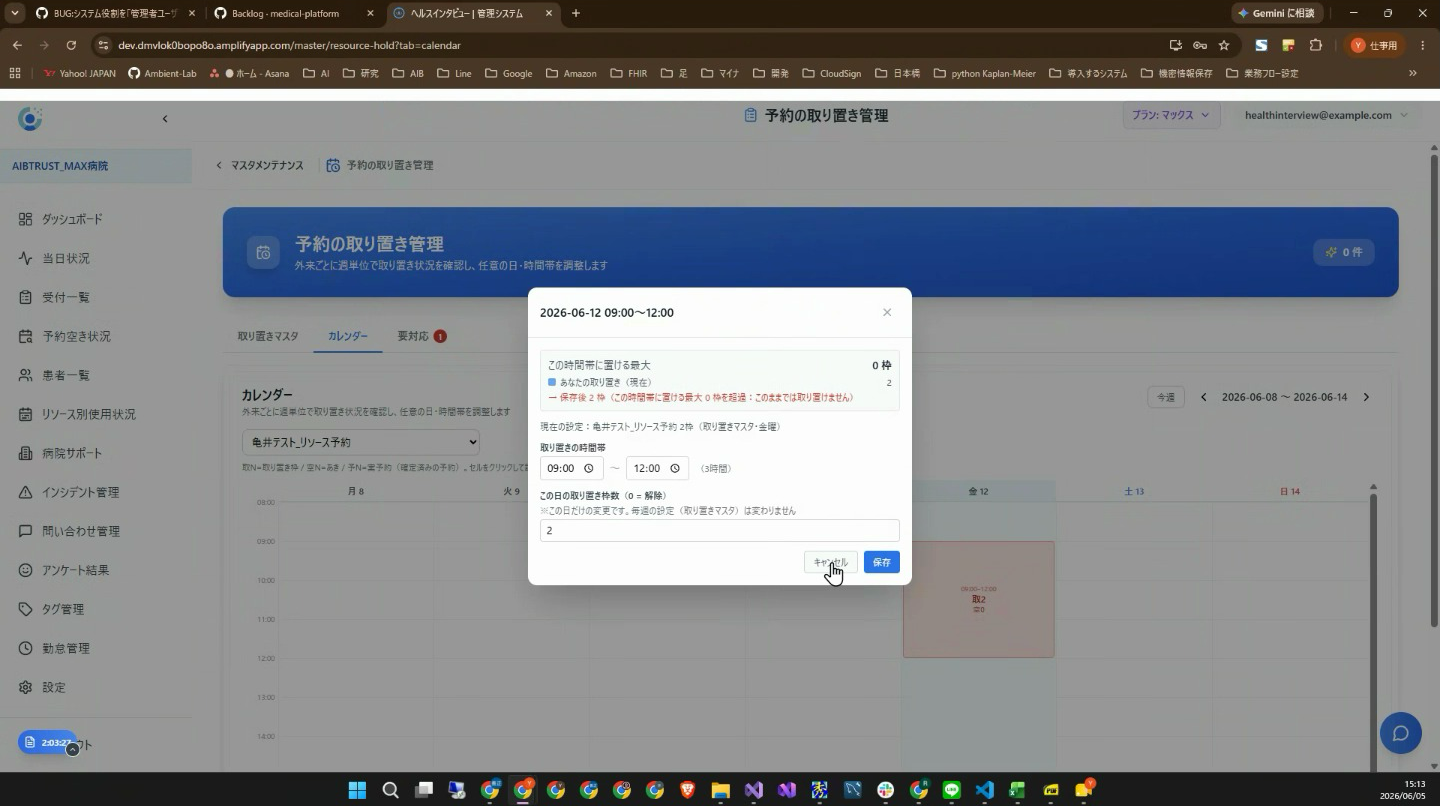Go to the next week arrow

[x=1366, y=397]
